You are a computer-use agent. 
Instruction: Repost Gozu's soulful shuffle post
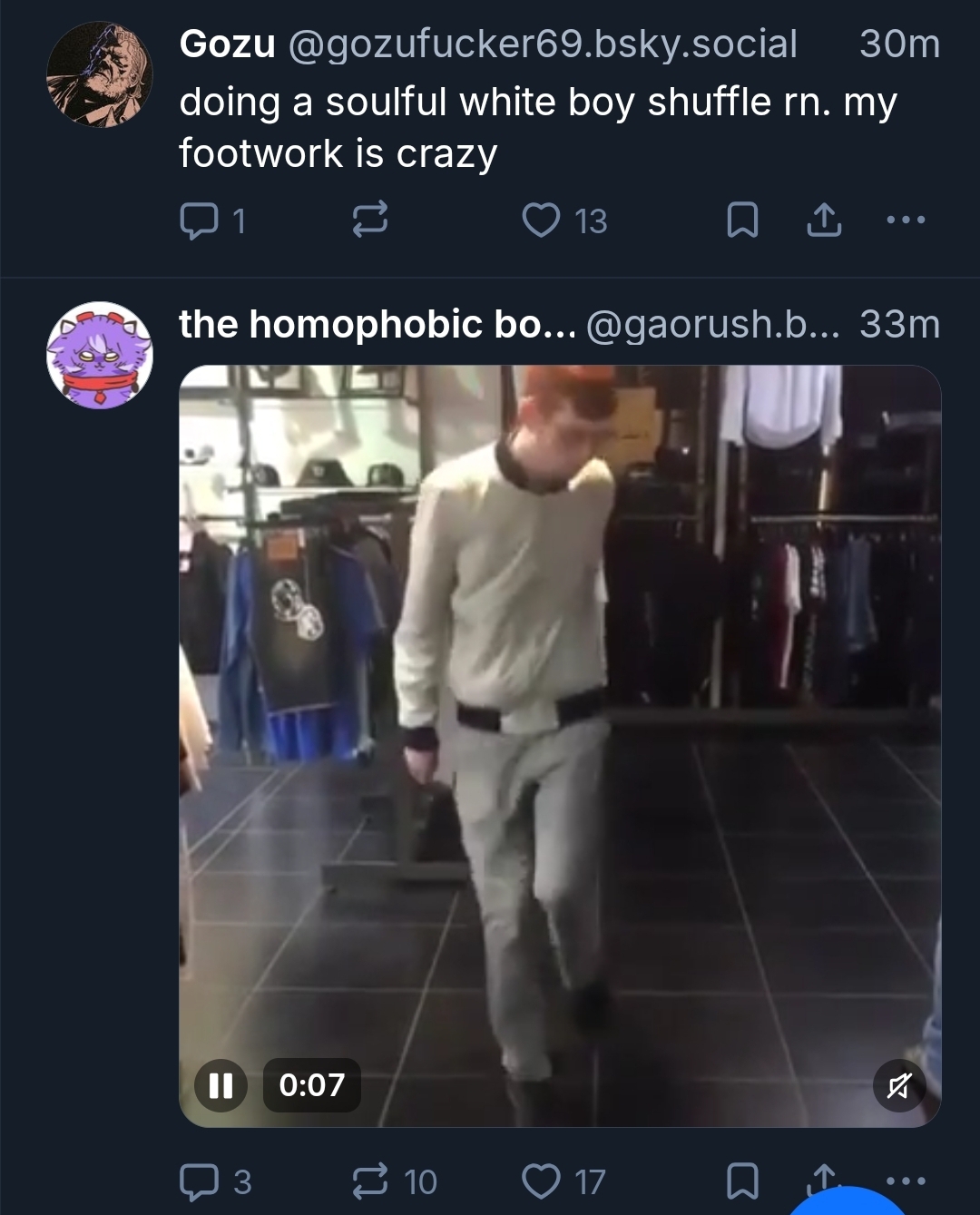click(369, 220)
